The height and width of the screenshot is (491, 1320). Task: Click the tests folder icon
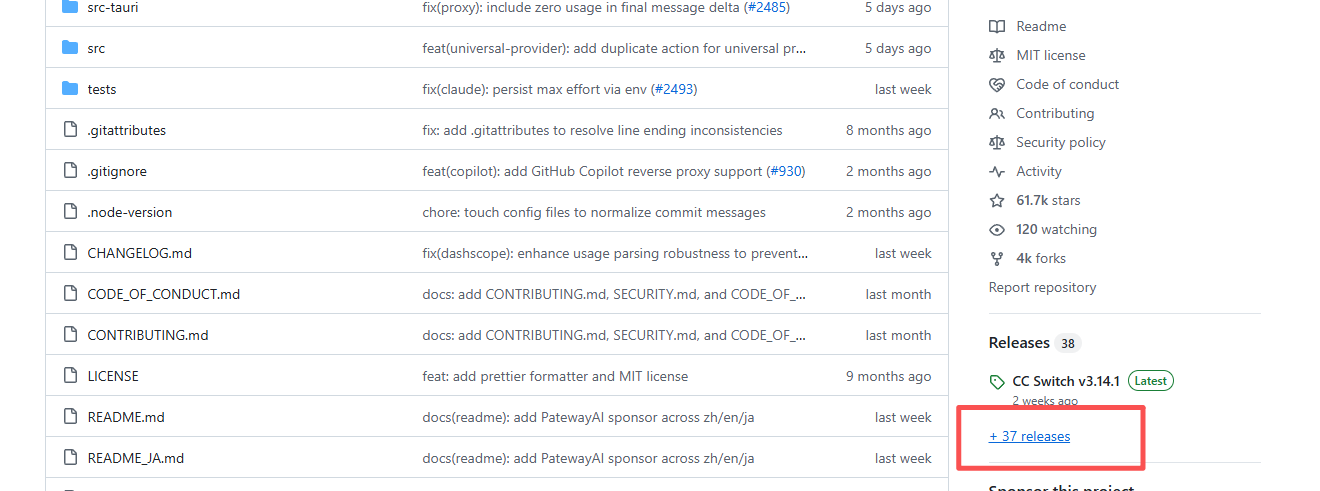click(x=70, y=89)
